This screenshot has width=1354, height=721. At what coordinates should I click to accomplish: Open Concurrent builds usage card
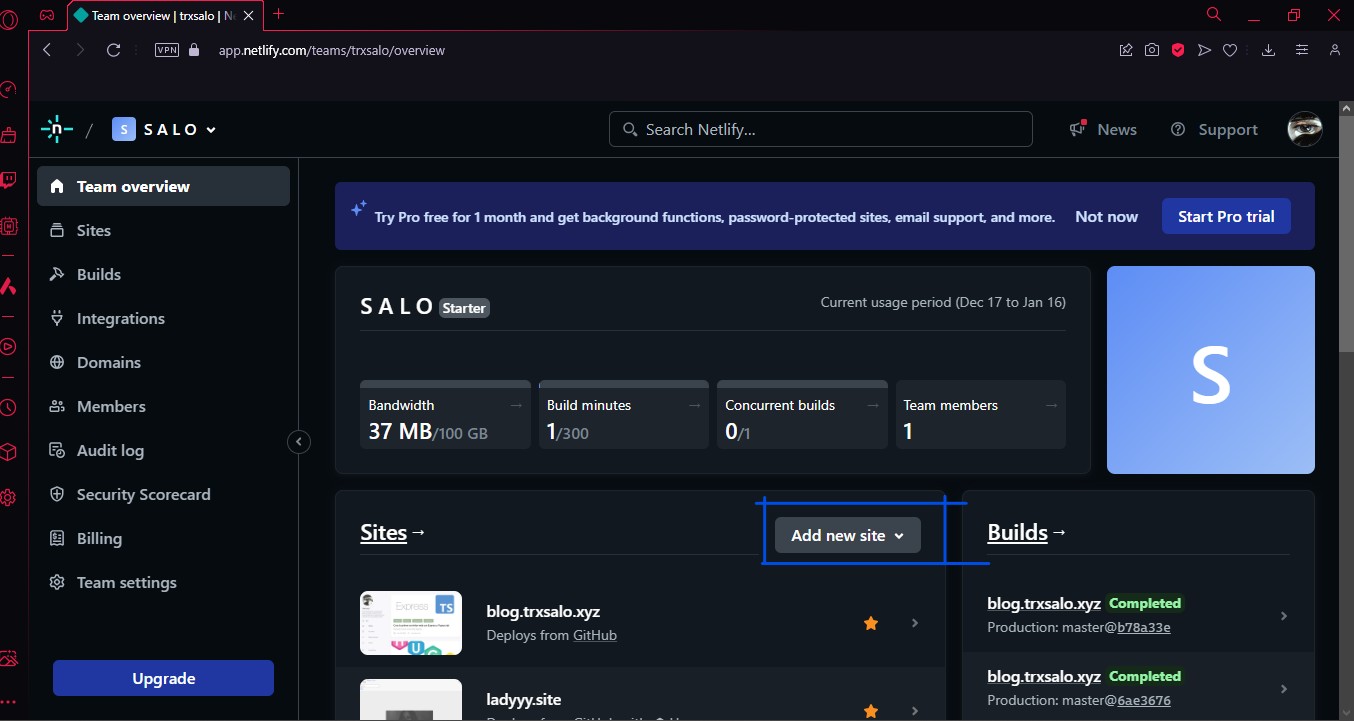click(802, 414)
